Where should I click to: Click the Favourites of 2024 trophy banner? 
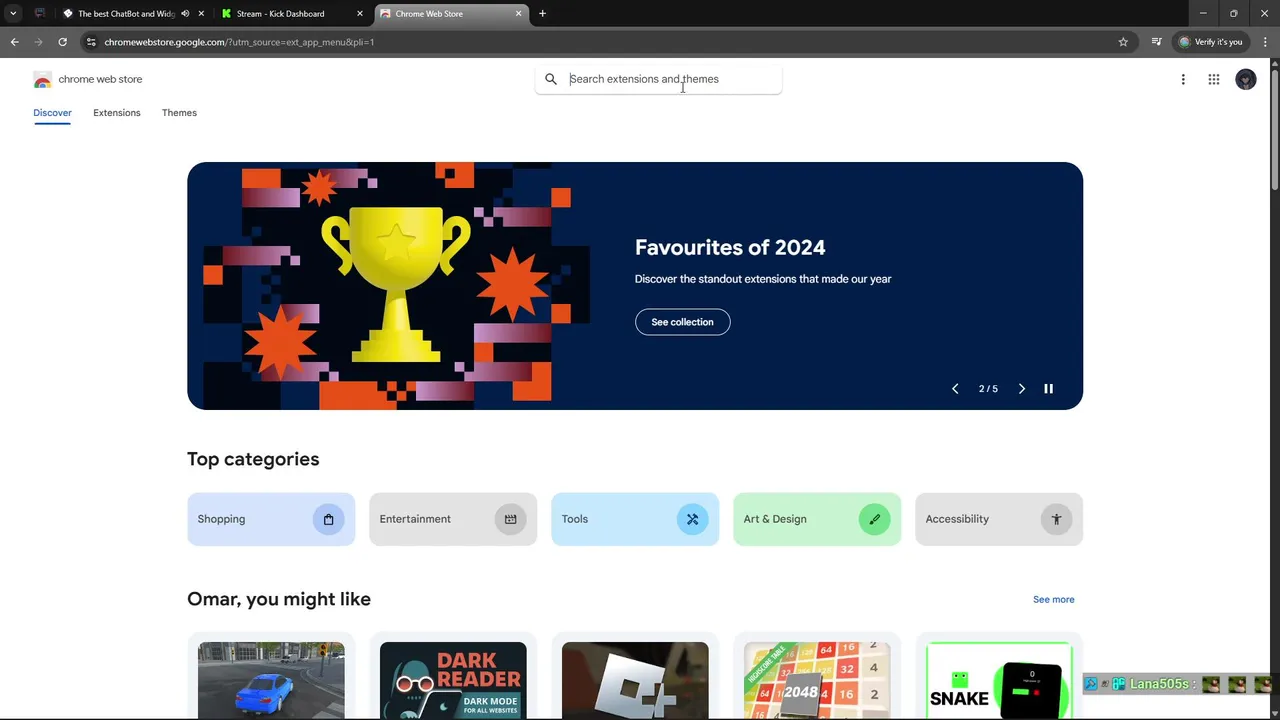(x=635, y=286)
